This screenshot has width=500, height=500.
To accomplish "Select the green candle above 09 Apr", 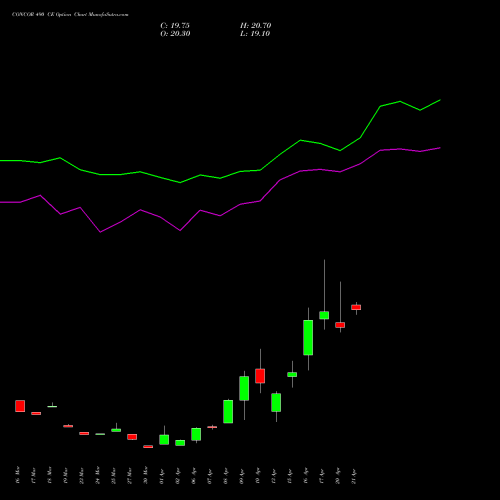I will tap(244, 388).
